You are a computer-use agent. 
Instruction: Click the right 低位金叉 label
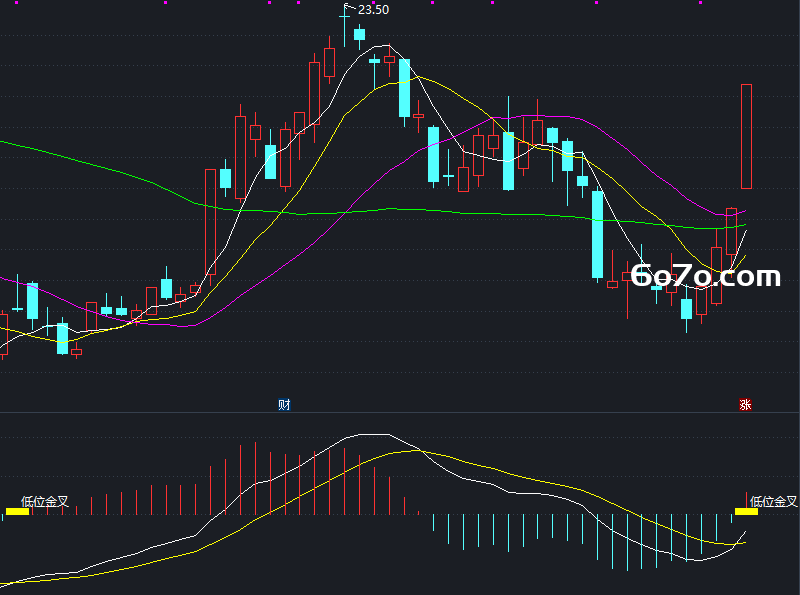point(773,501)
